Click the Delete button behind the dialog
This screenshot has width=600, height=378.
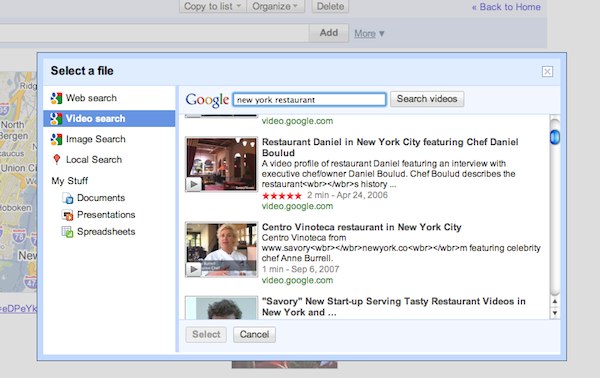coord(330,6)
